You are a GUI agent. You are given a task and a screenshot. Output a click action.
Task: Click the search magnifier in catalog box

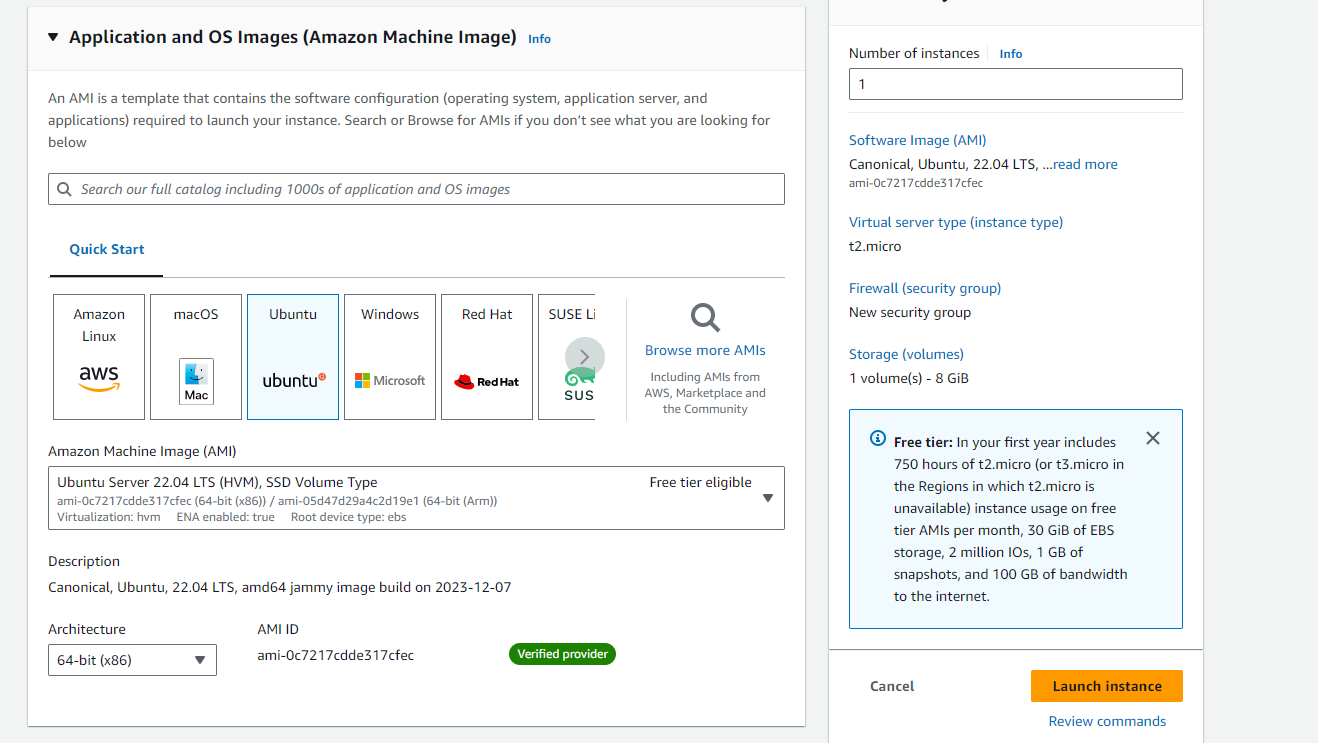tap(65, 189)
